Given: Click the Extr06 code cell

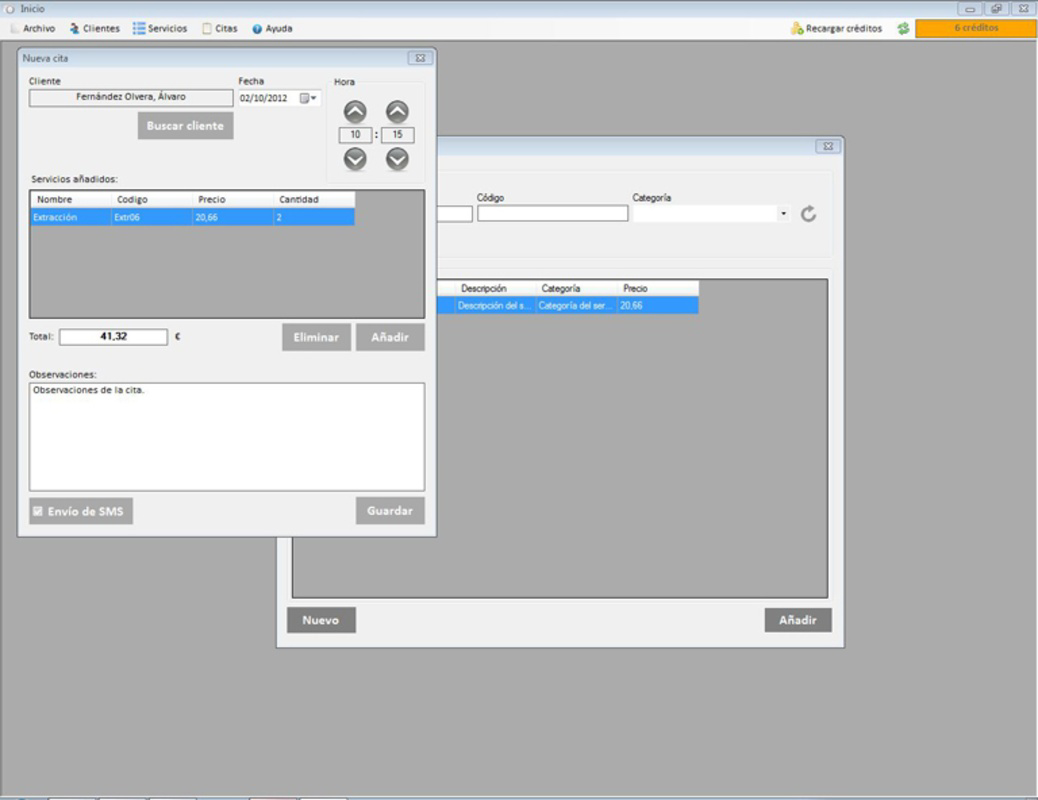Looking at the screenshot, I should point(152,217).
